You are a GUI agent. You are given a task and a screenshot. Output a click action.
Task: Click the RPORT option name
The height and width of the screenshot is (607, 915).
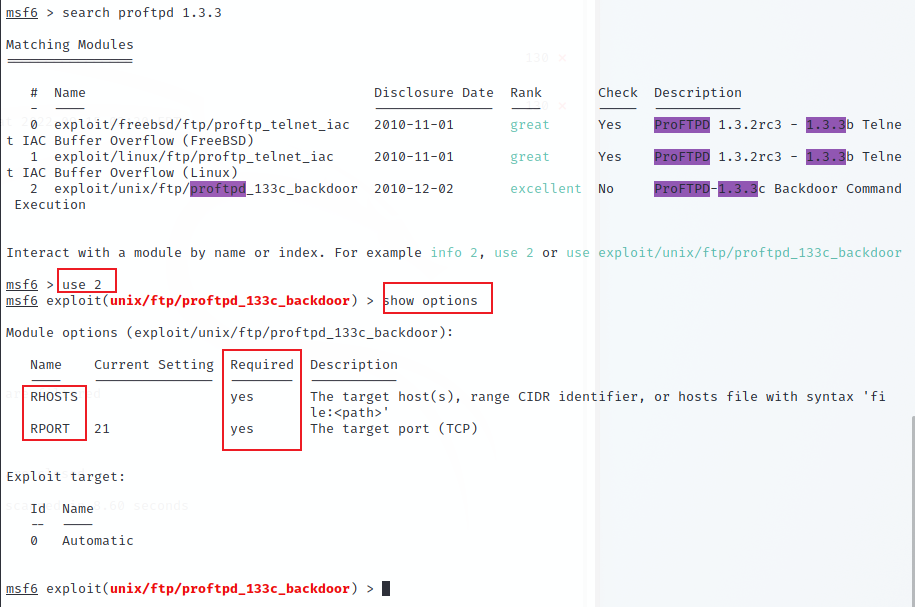coord(50,429)
